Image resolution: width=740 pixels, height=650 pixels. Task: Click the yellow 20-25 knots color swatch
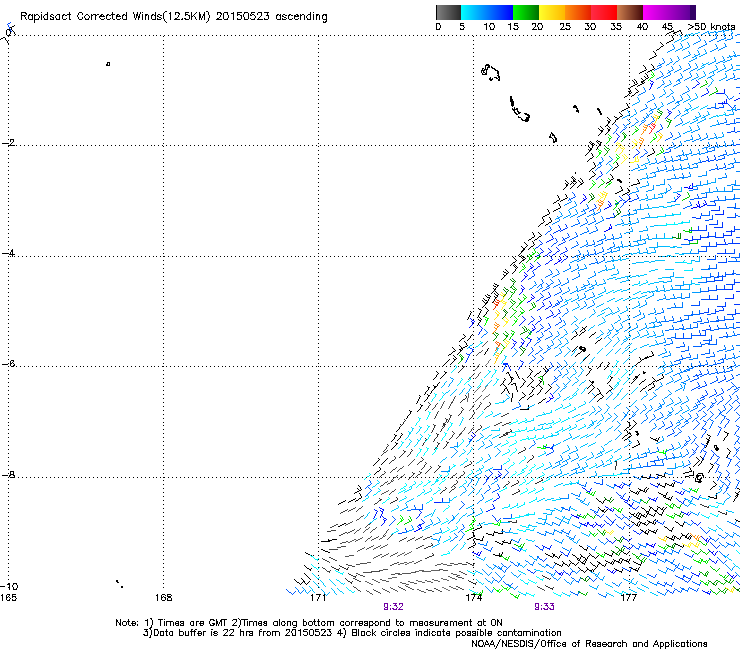552,12
